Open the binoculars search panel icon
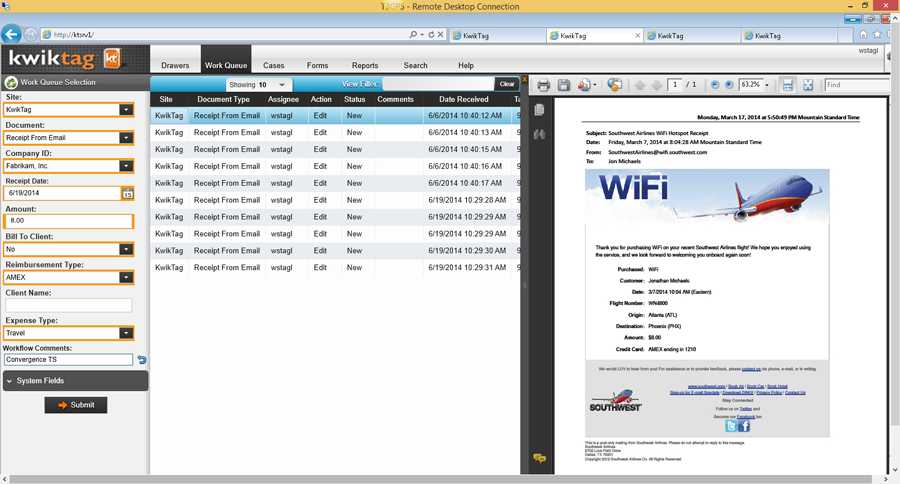 click(539, 134)
